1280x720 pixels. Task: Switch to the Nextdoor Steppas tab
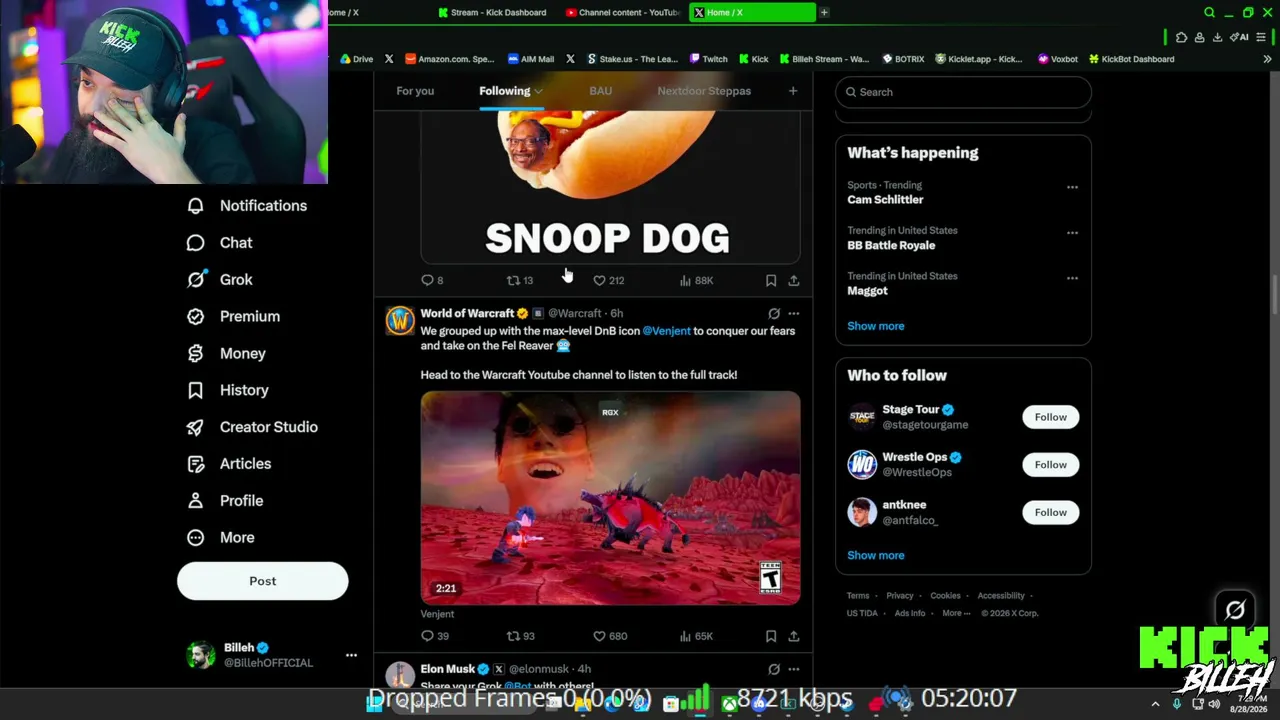pos(704,91)
